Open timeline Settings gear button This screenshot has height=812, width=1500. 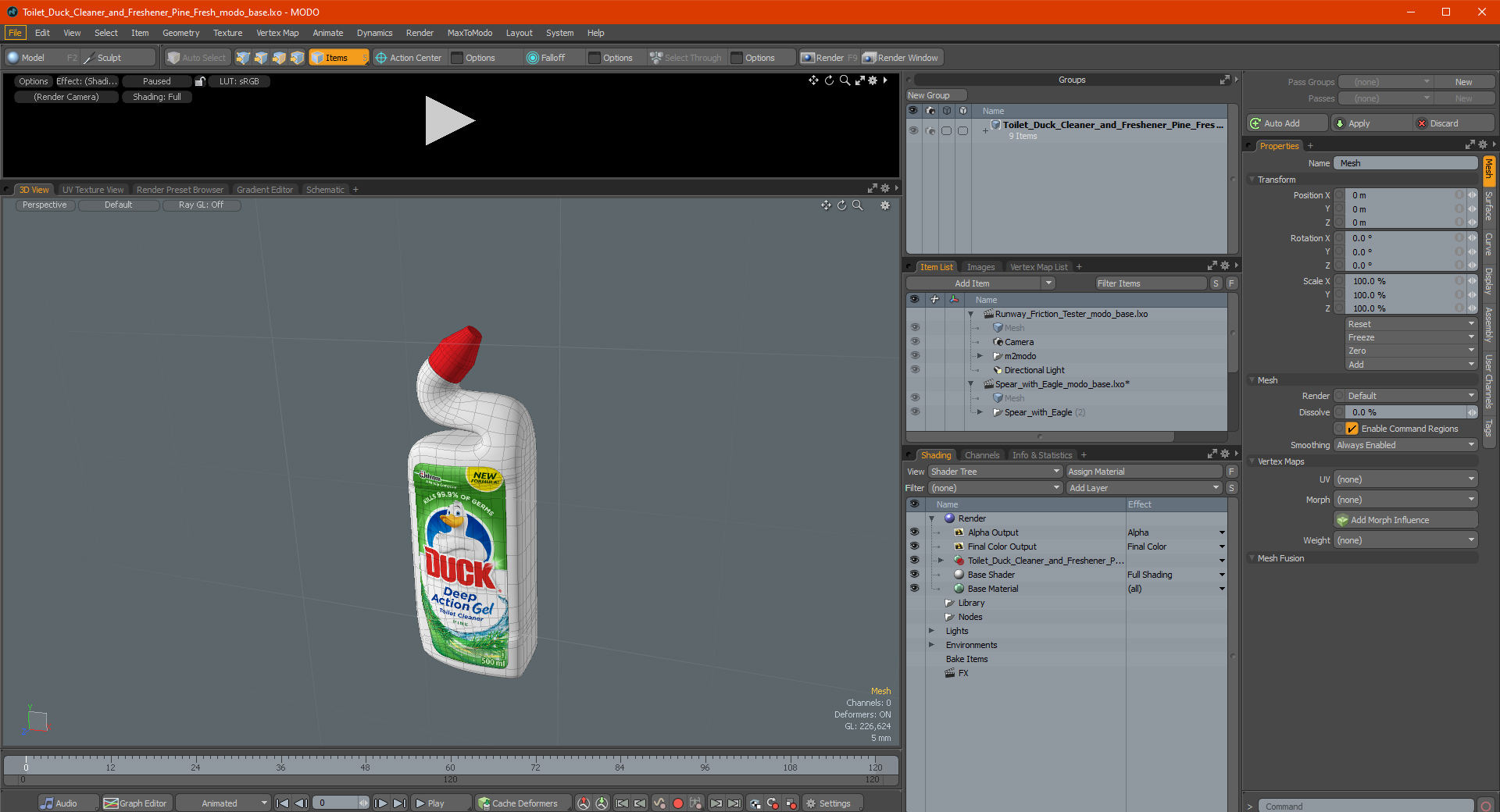pos(833,803)
